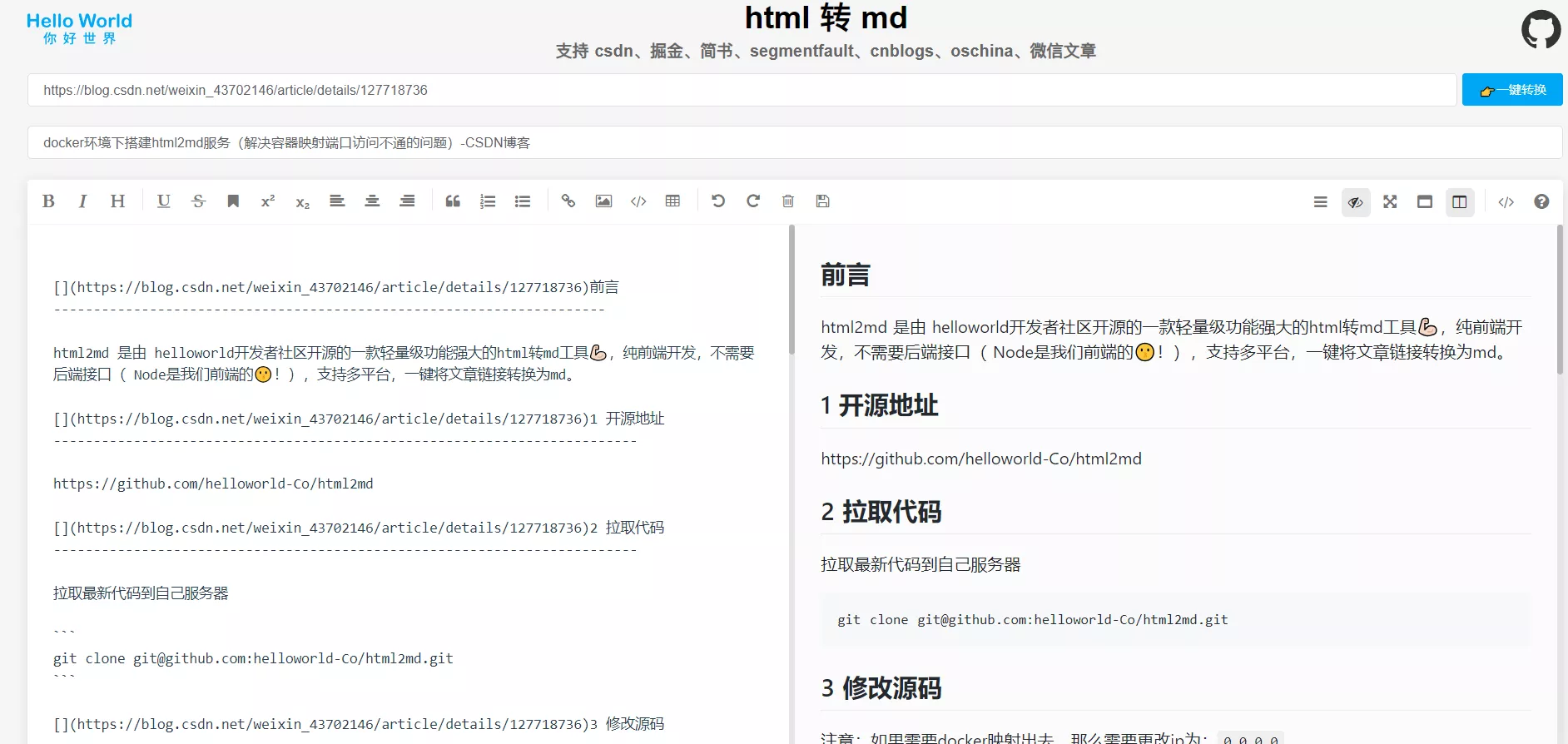Click the git clone line in the editor
This screenshot has width=1568, height=744.
coord(253,658)
